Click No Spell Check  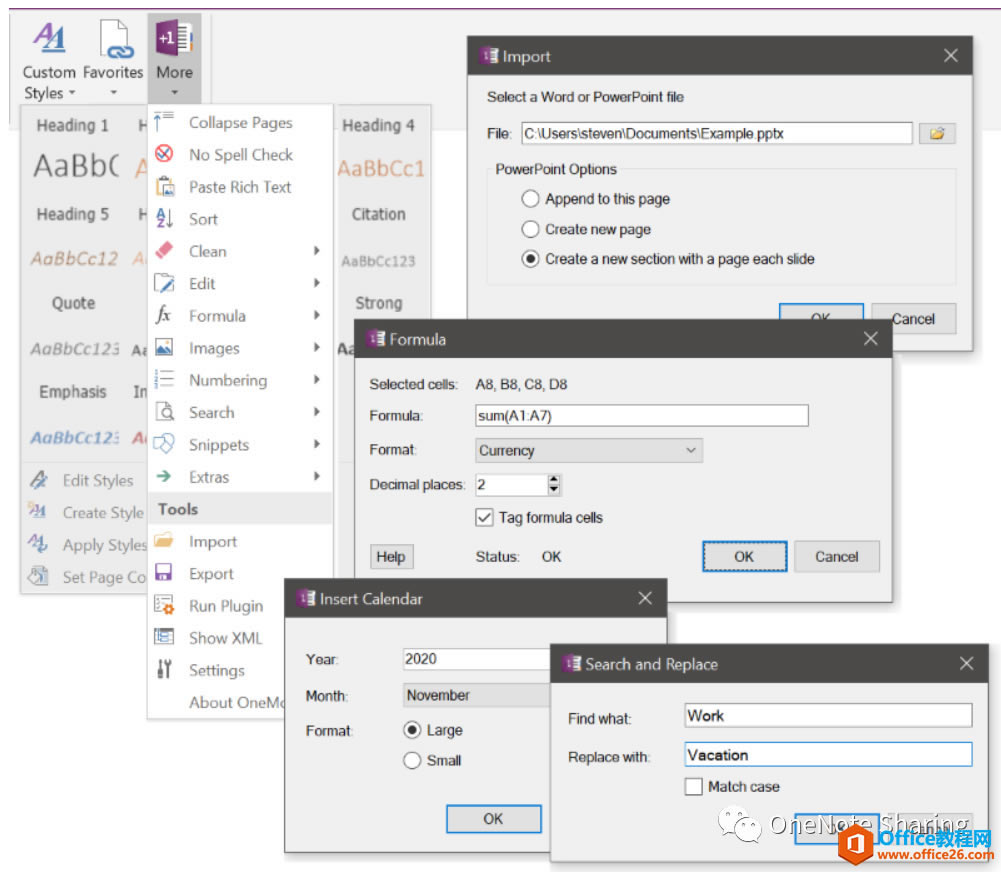click(240, 154)
